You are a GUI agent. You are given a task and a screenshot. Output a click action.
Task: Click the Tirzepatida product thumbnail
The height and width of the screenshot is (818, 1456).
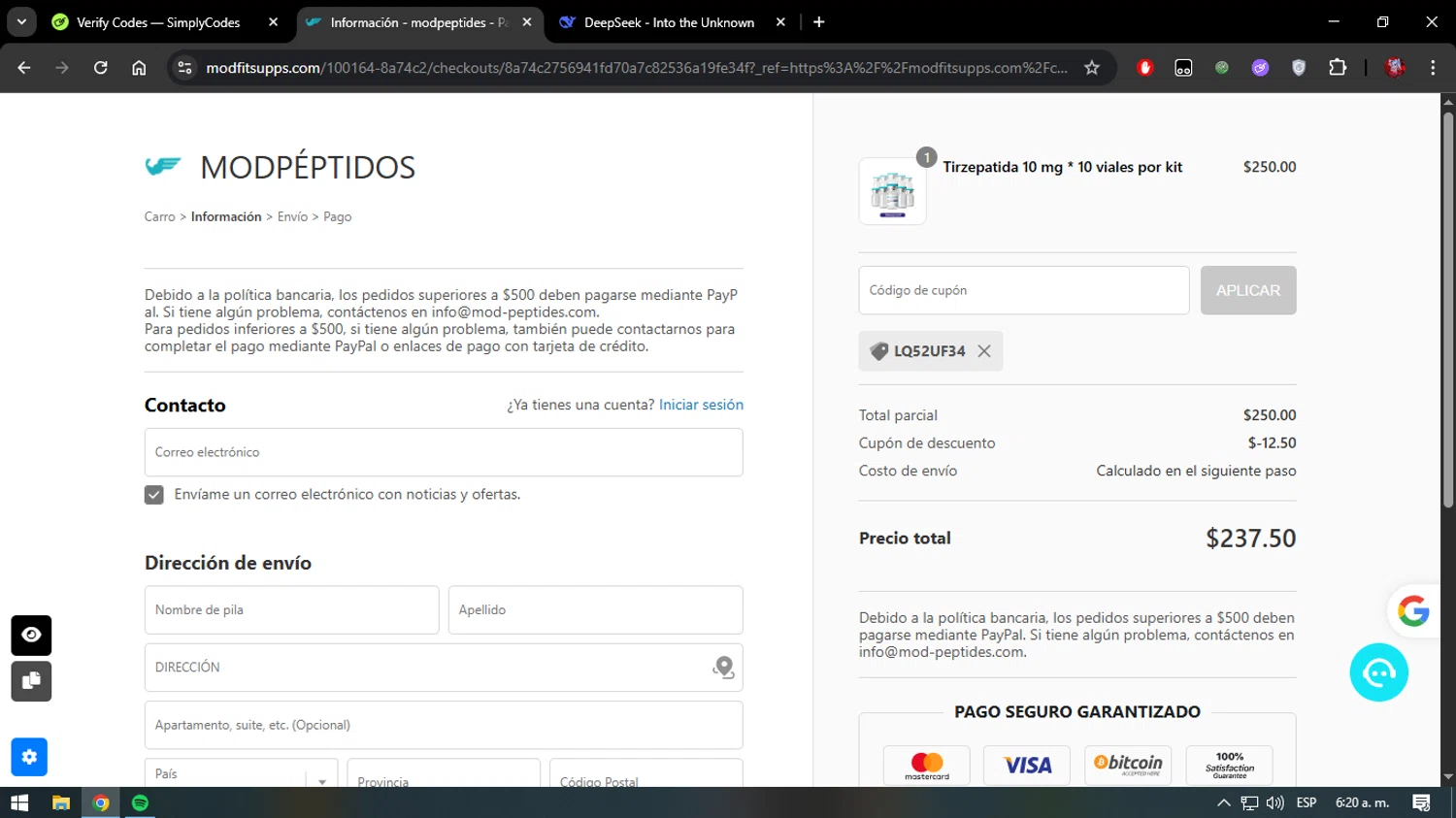pyautogui.click(x=892, y=191)
